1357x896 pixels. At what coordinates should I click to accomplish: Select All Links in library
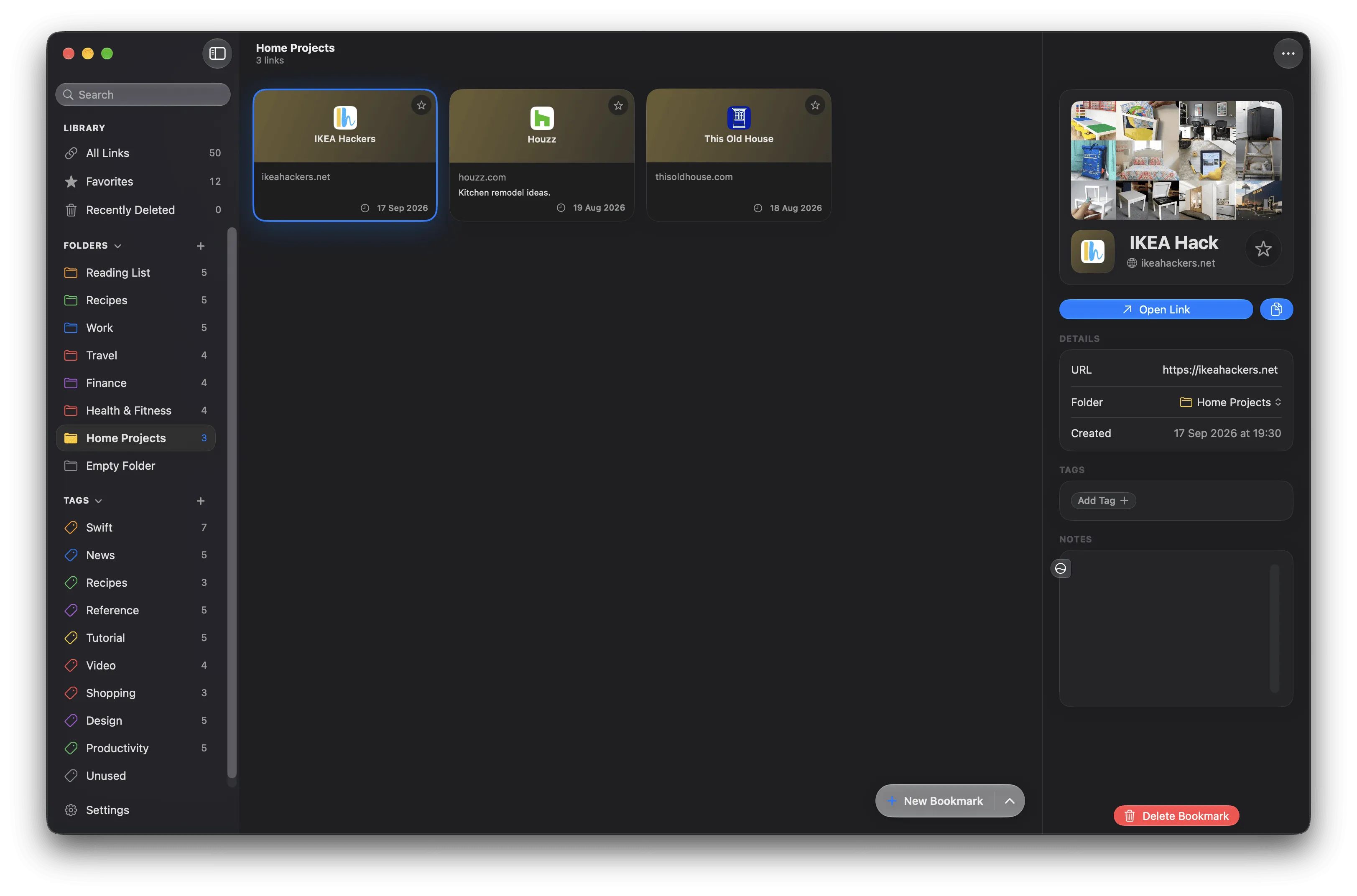(x=142, y=153)
